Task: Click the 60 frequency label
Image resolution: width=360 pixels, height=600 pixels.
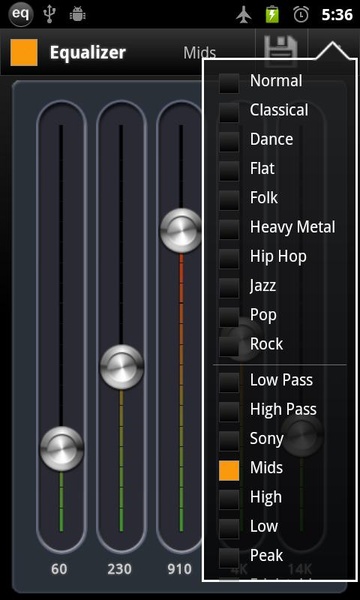Action: (x=59, y=569)
